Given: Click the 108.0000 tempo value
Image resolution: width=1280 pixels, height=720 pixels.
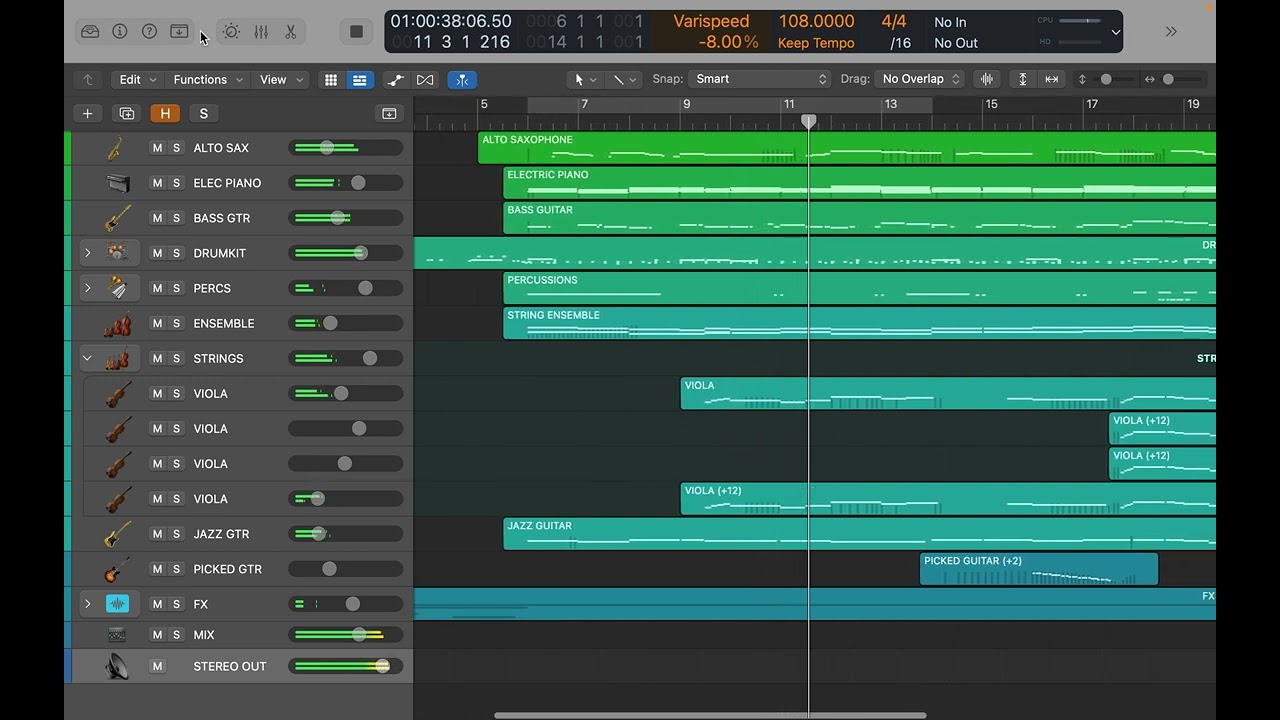Looking at the screenshot, I should click(x=816, y=21).
